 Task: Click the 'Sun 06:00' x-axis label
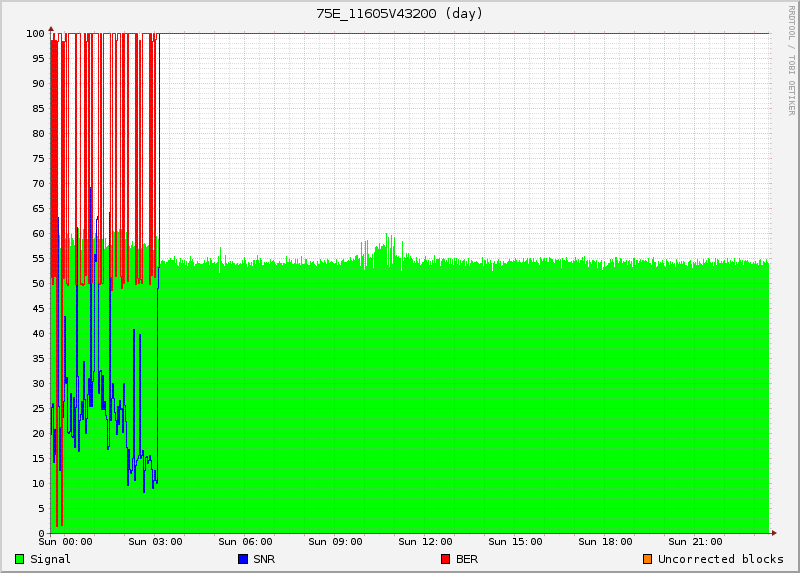click(x=245, y=541)
